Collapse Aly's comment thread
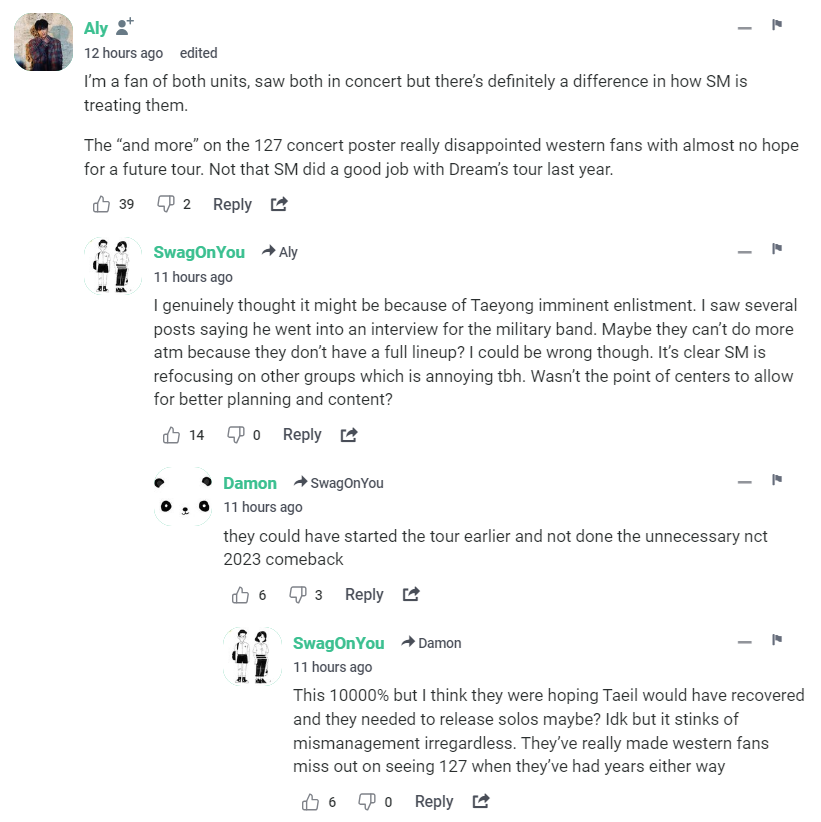This screenshot has height=822, width=821. [744, 28]
